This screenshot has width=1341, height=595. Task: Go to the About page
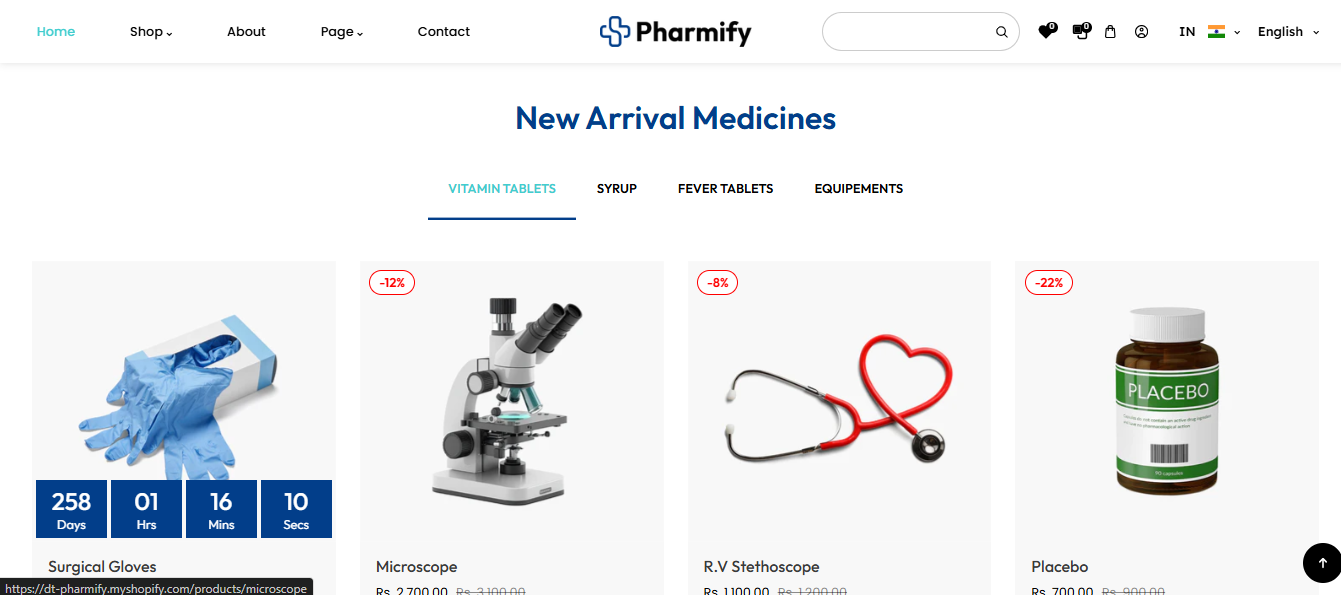pyautogui.click(x=246, y=32)
